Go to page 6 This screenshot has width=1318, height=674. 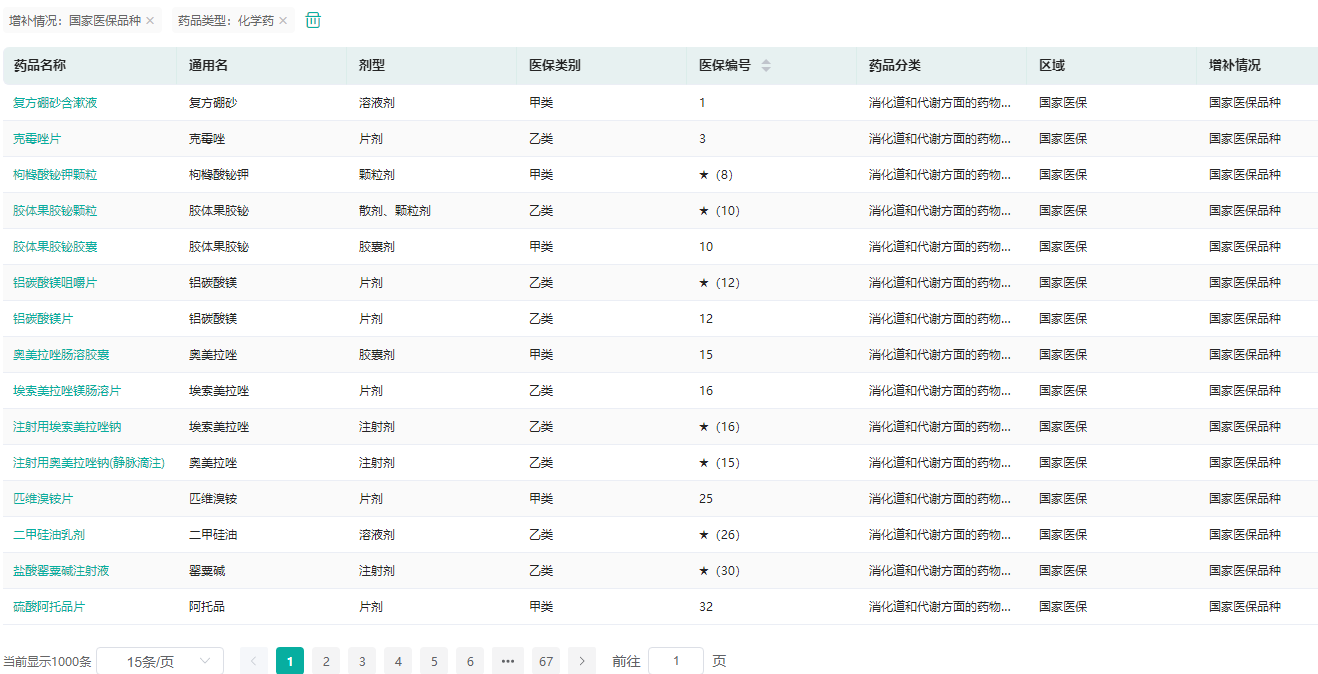coord(470,661)
